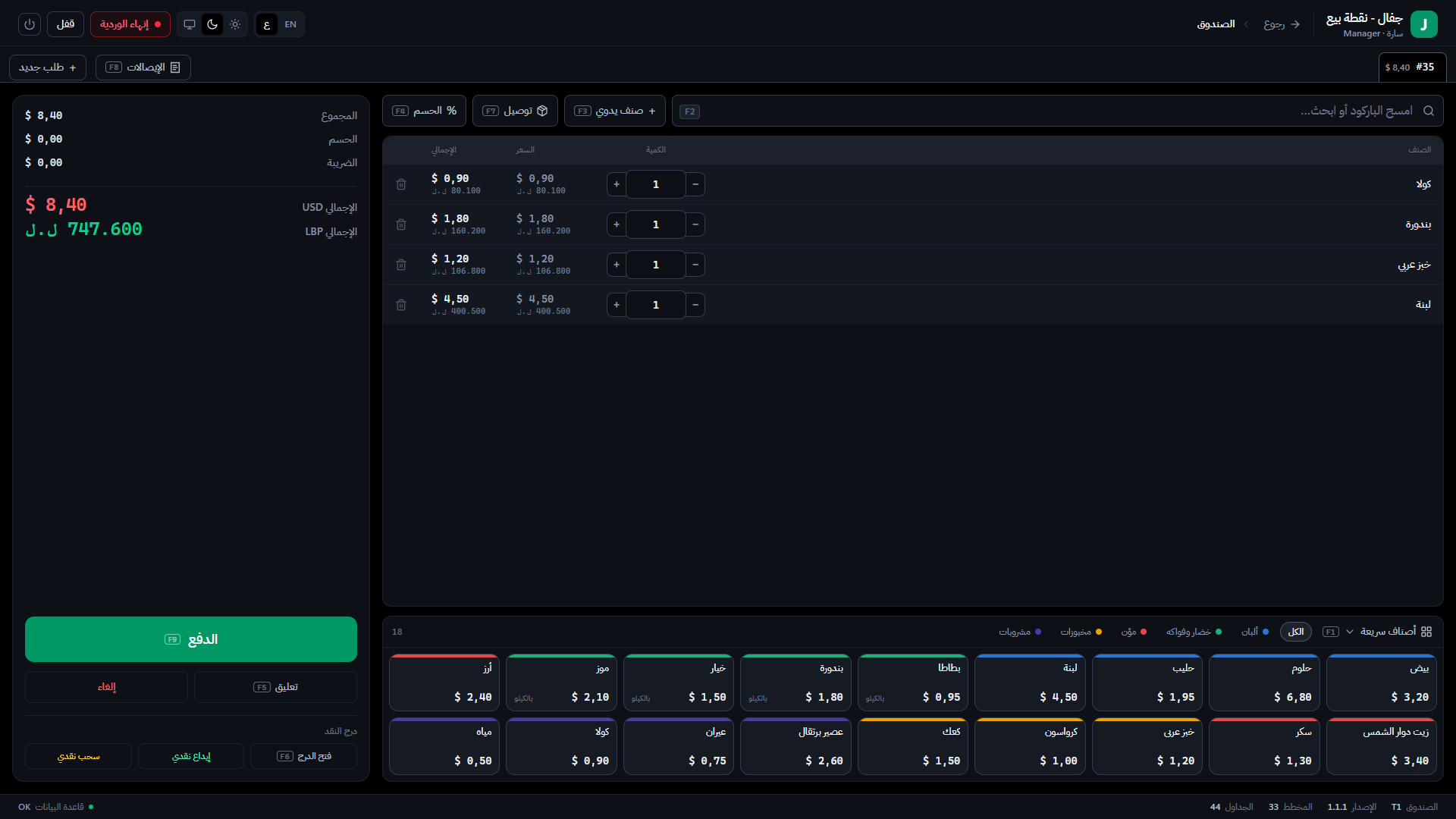Screen dimensions: 1456x819
Task: Filter quick items by مؤن
Action: click(1134, 632)
